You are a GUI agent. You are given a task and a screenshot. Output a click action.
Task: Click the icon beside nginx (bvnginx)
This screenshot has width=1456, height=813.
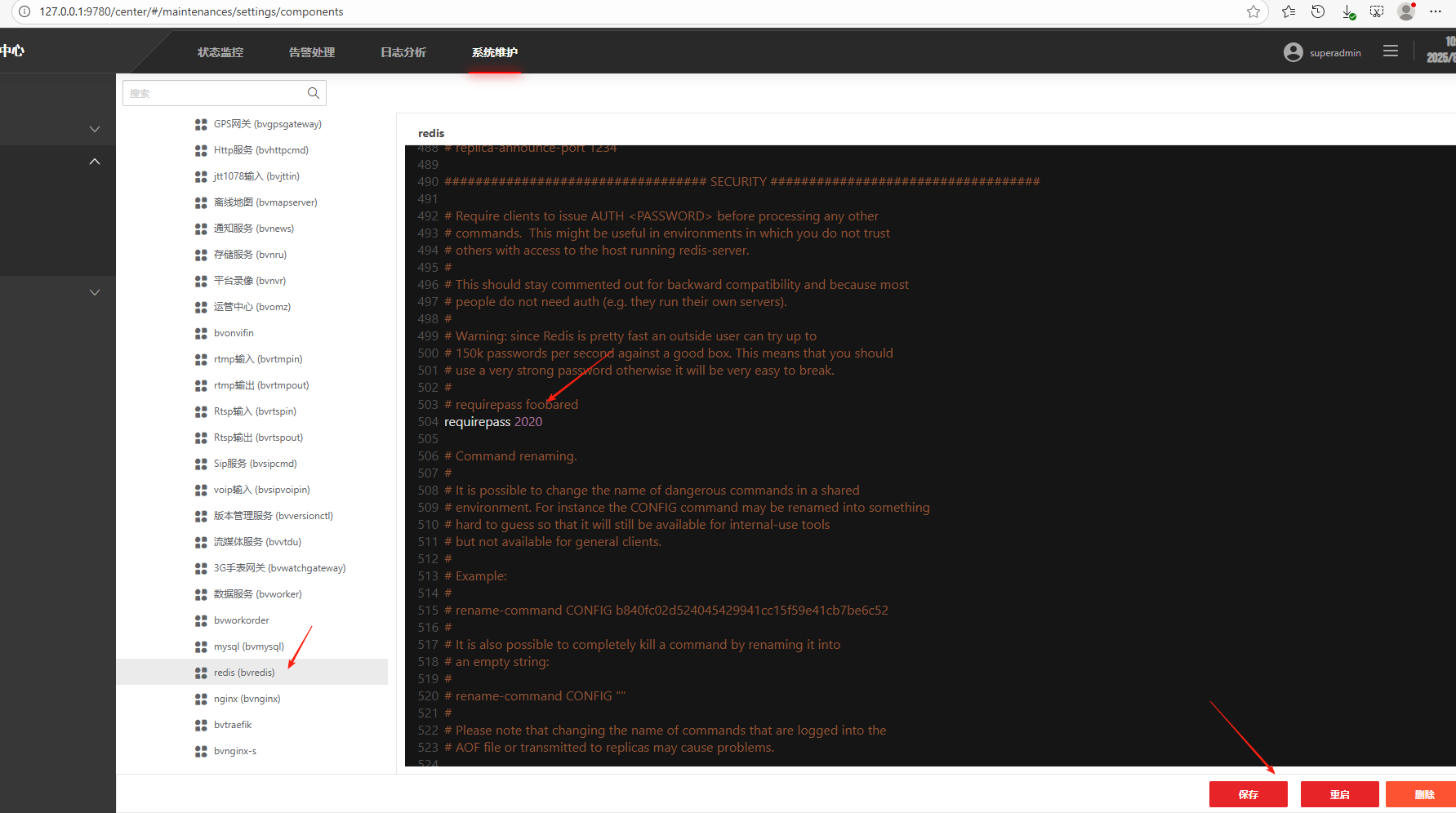coord(201,699)
